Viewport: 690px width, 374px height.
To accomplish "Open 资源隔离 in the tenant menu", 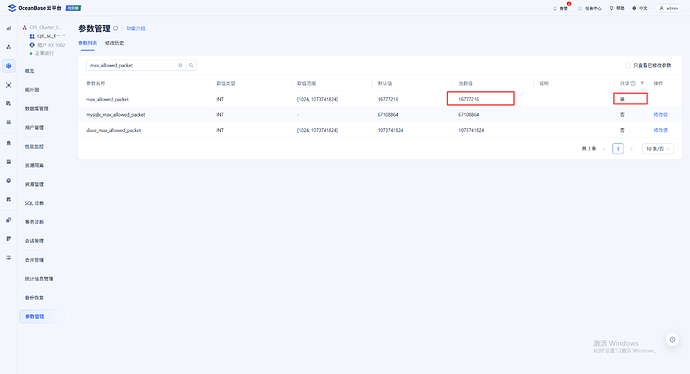I will (34, 165).
